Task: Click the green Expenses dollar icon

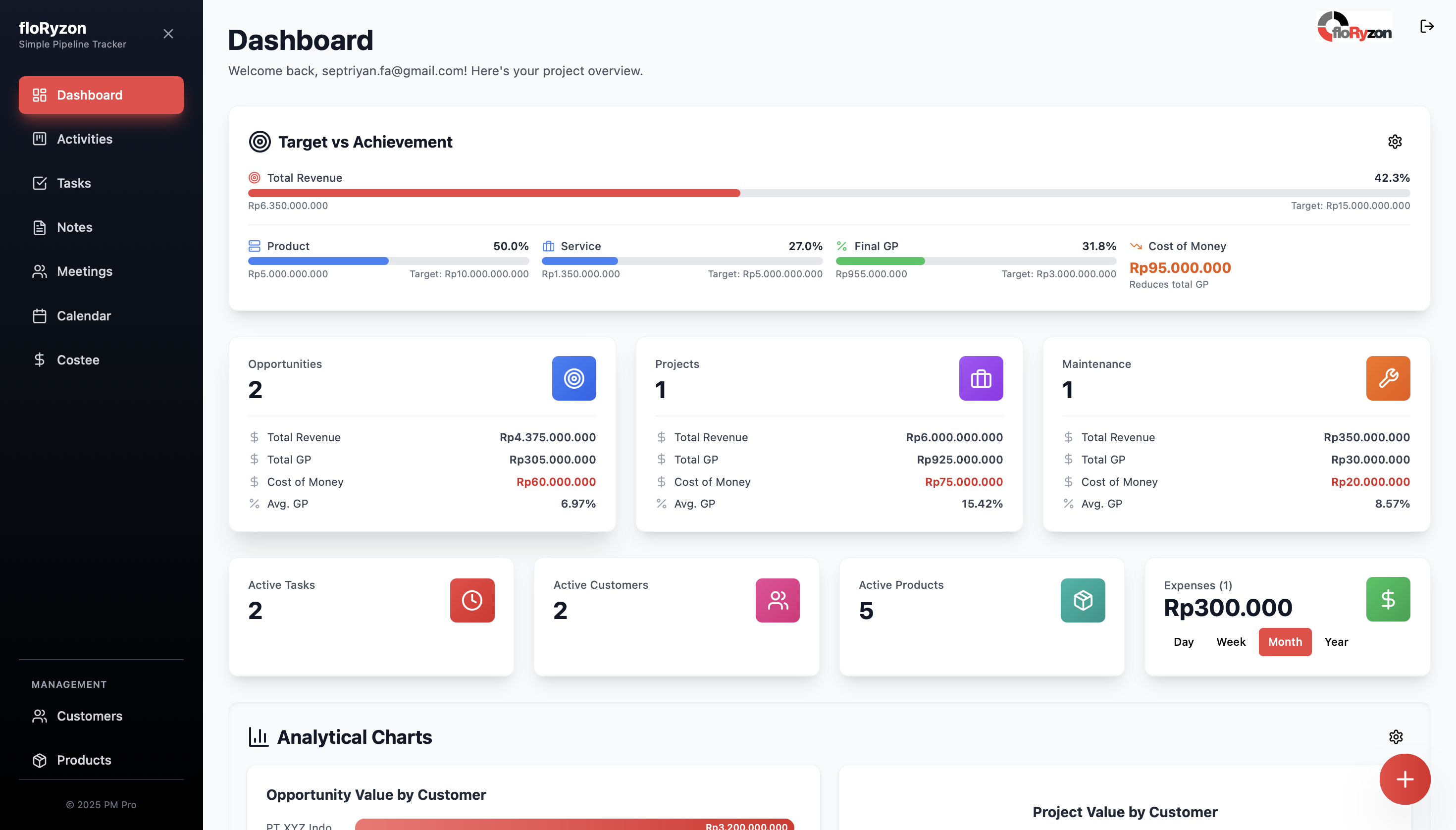Action: click(1388, 599)
